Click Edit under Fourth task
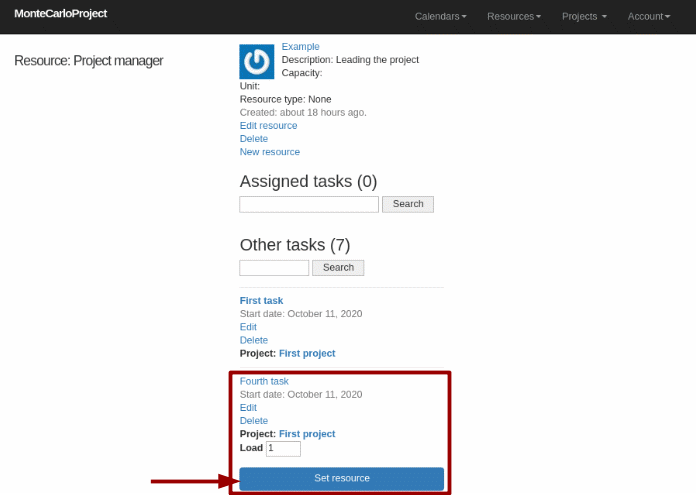The image size is (696, 495). point(248,408)
